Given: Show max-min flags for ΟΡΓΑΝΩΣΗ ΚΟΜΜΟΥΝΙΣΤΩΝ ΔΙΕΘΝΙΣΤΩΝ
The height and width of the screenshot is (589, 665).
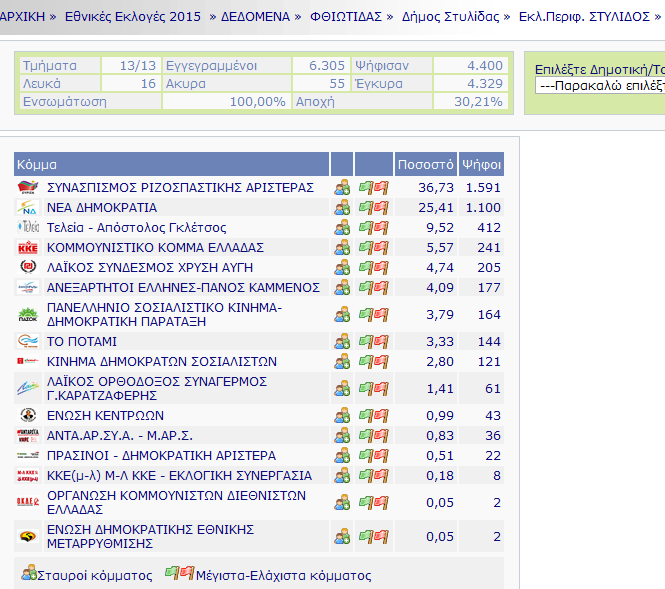Looking at the screenshot, I should [373, 502].
